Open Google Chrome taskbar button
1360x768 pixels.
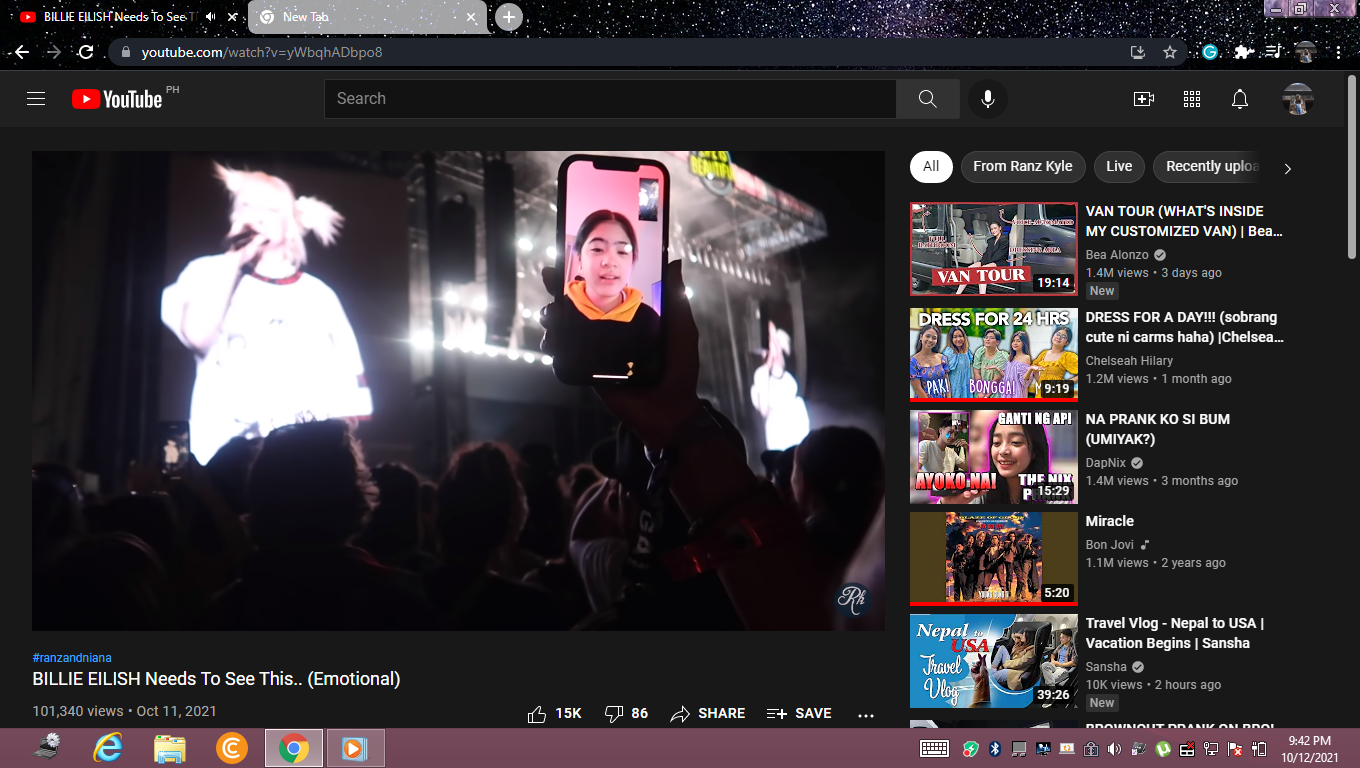point(294,747)
